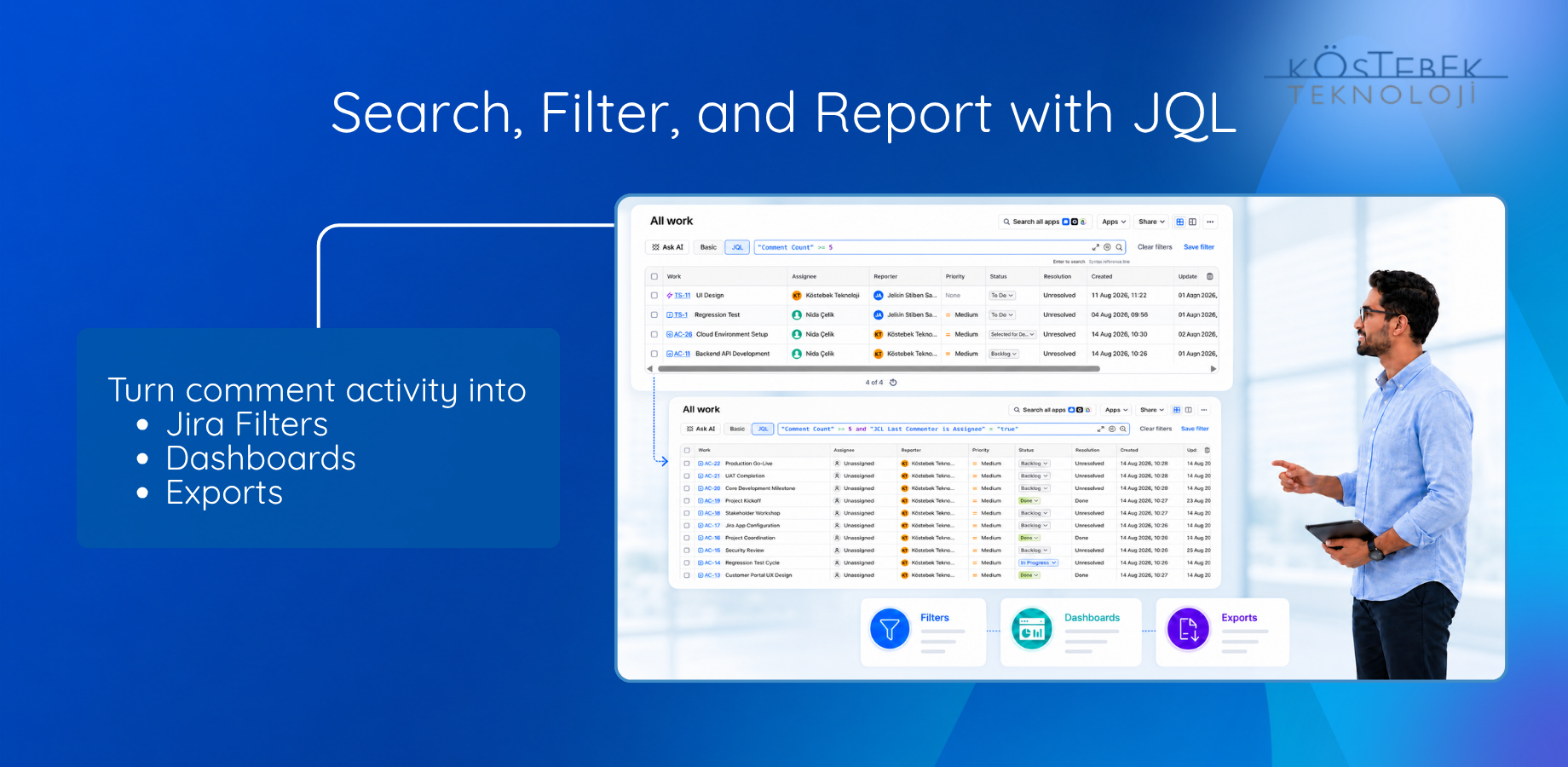Expand the Done status dropdown for Project Kickoff
Viewport: 1568px width, 767px height.
(x=1029, y=501)
